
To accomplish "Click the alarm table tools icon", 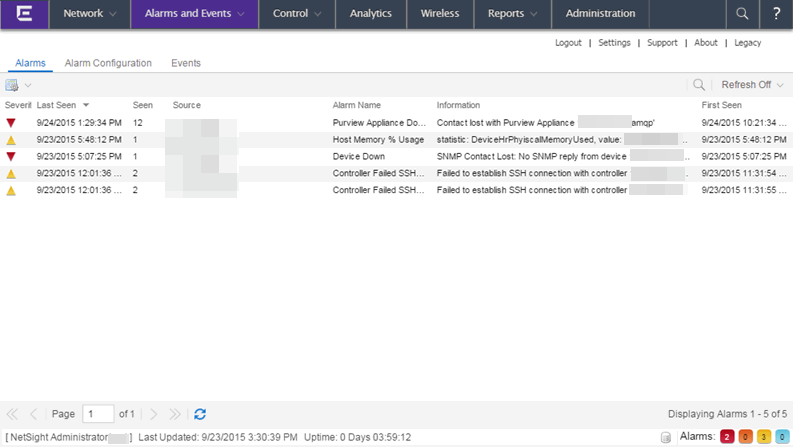I will click(x=12, y=85).
